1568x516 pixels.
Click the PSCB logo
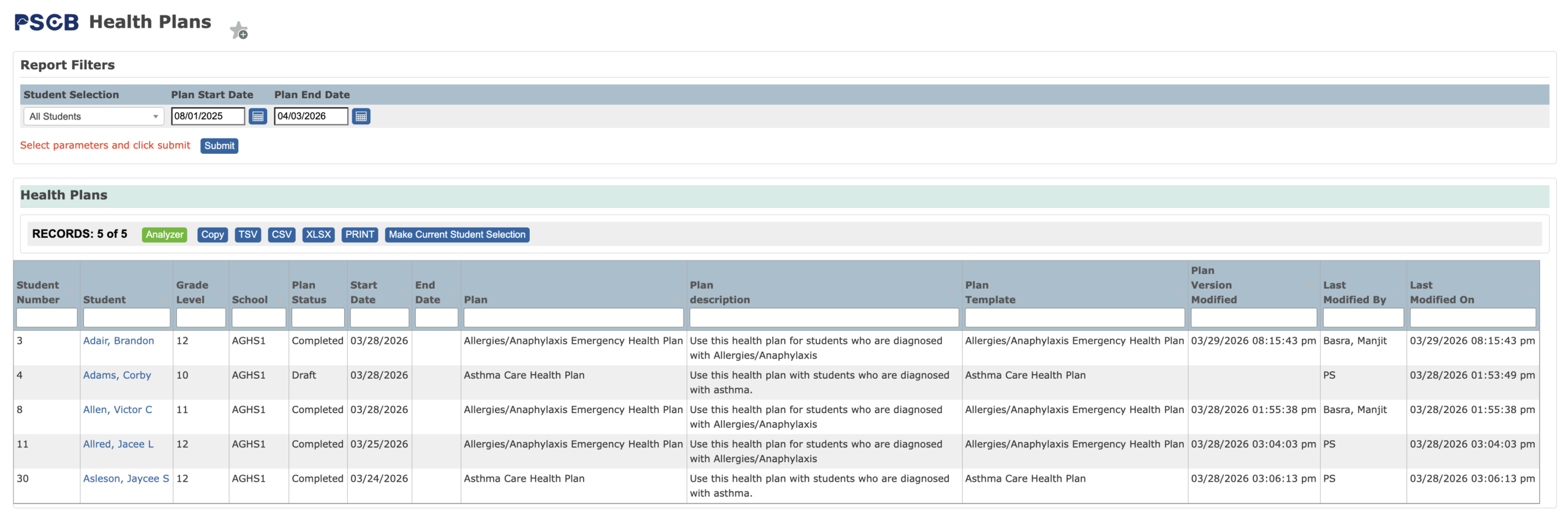(x=47, y=23)
